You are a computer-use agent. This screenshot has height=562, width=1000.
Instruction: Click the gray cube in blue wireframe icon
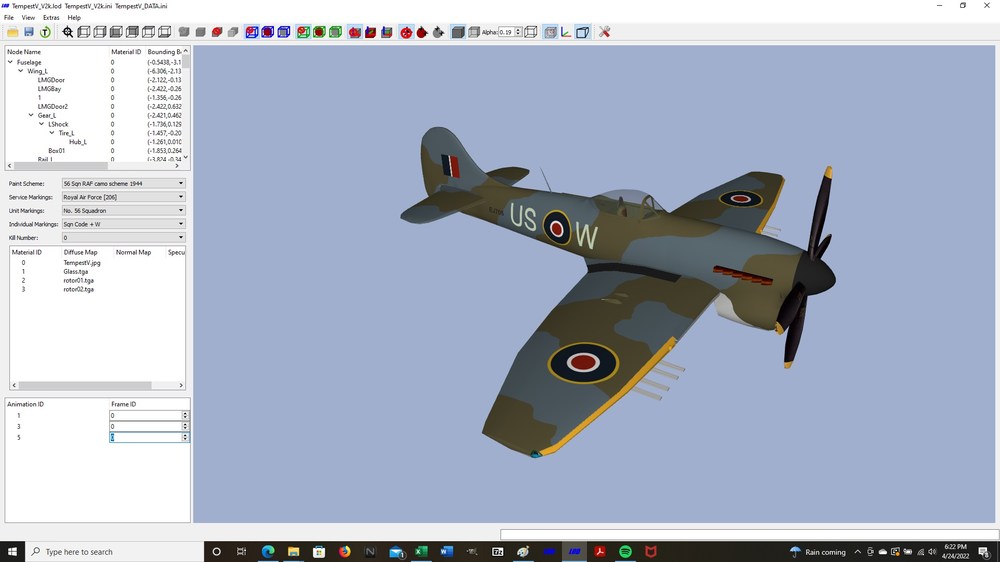coord(284,32)
